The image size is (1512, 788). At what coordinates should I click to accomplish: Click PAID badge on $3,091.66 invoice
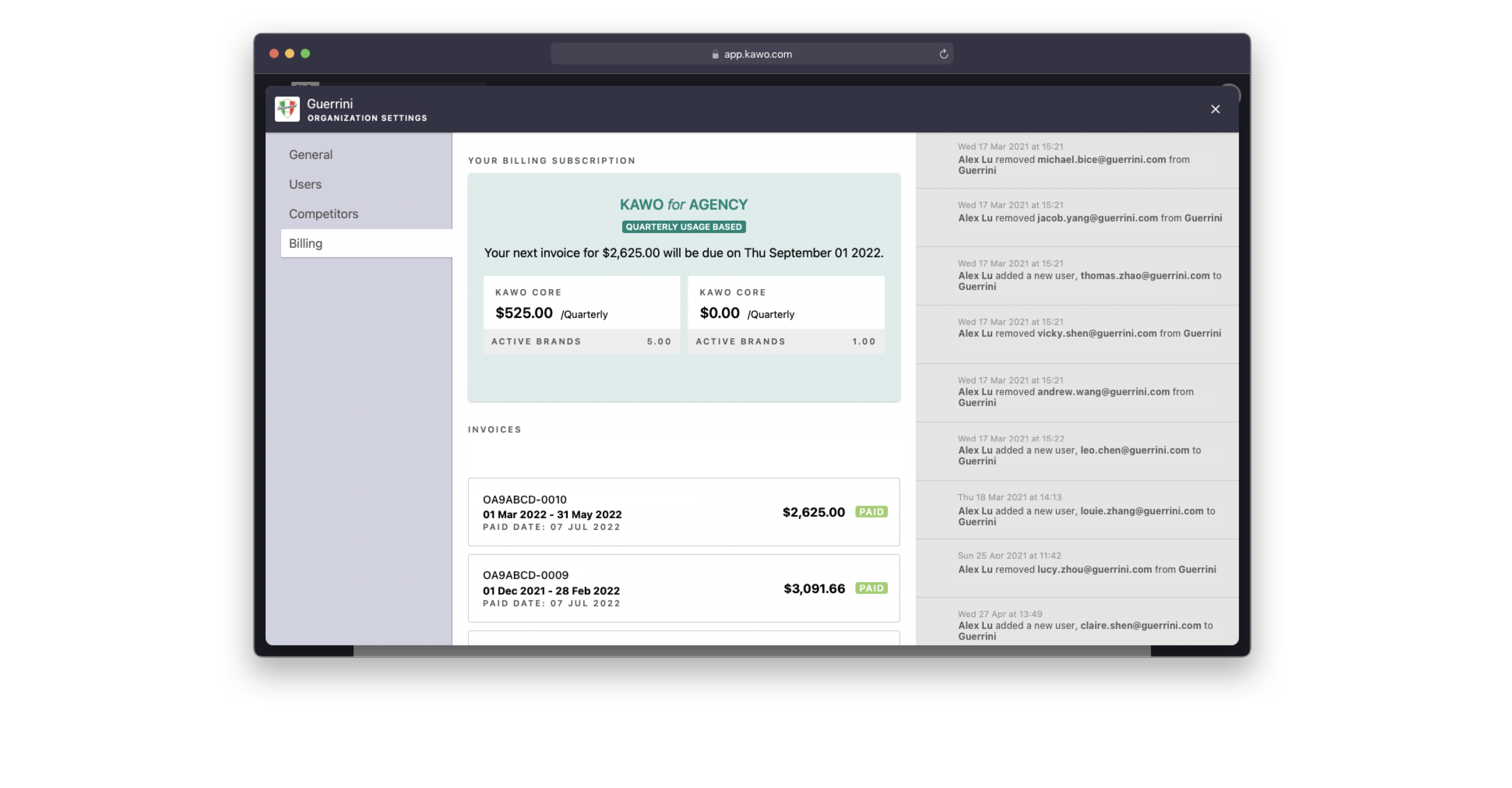point(871,588)
